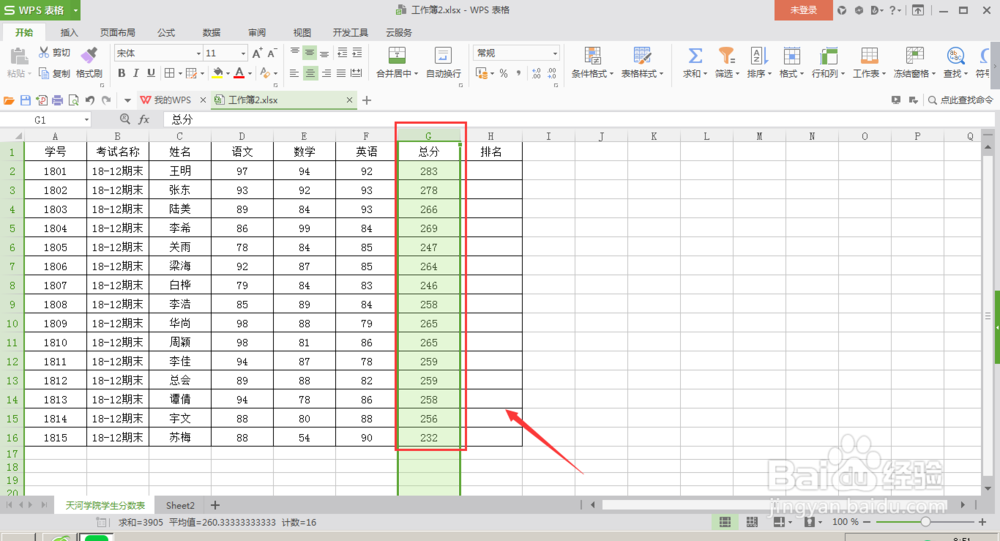Viewport: 1000px width, 541px height.
Task: Expand the quick access toolbar customize arrow
Action: [128, 100]
